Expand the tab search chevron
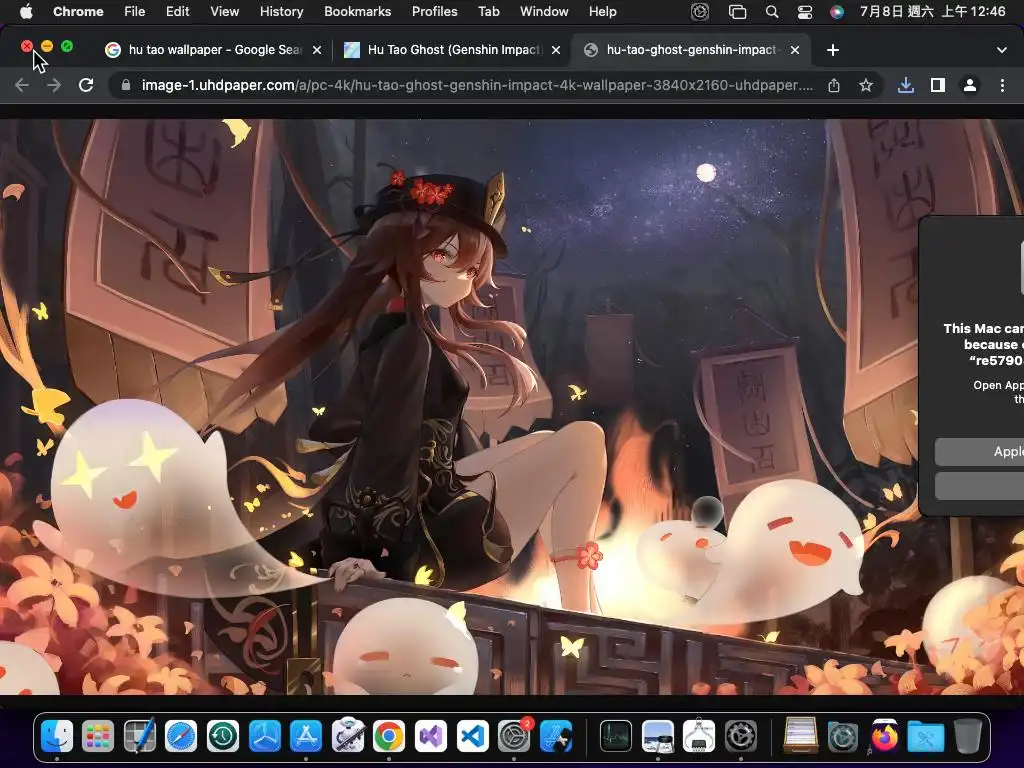Viewport: 1024px width, 768px height. 1002,50
